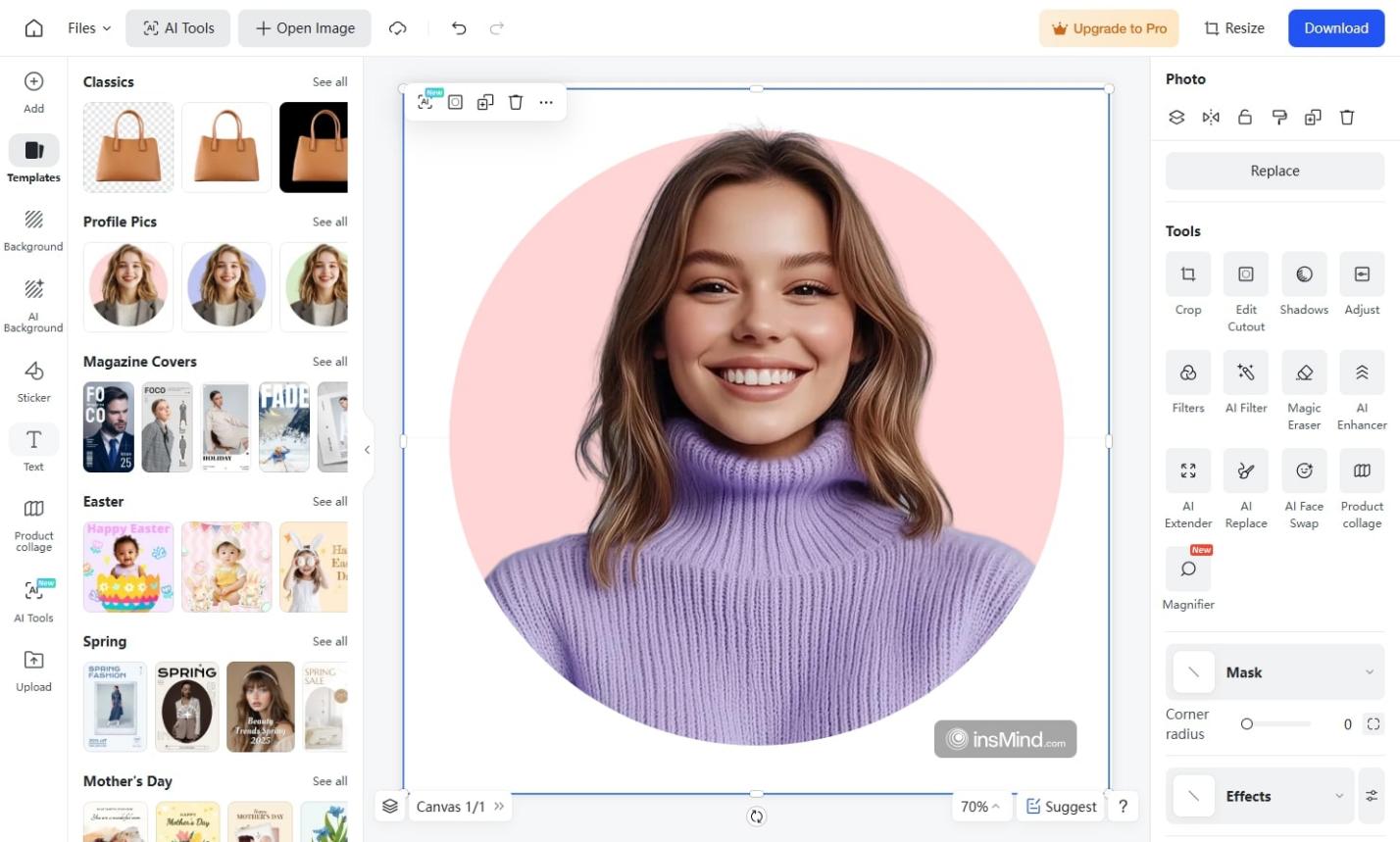The image size is (1400, 842).
Task: Click the Corner radius slider
Action: pyautogui.click(x=1276, y=724)
